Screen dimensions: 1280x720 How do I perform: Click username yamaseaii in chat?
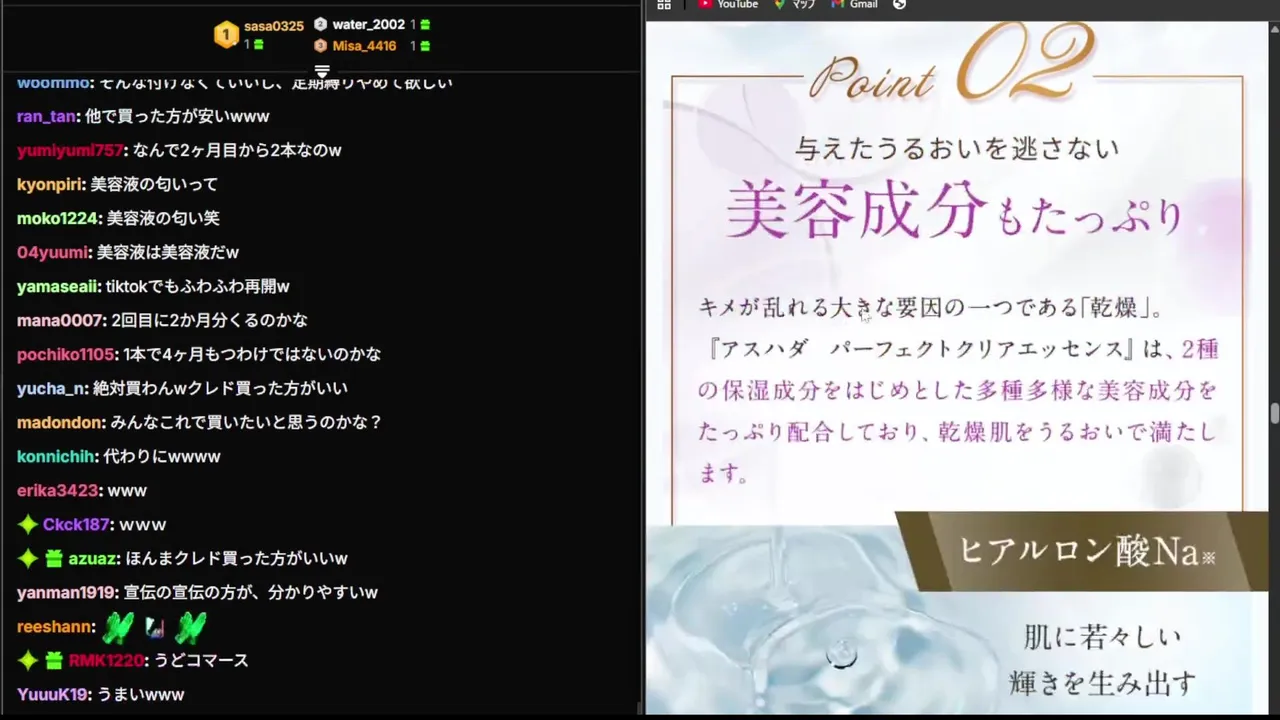click(57, 286)
